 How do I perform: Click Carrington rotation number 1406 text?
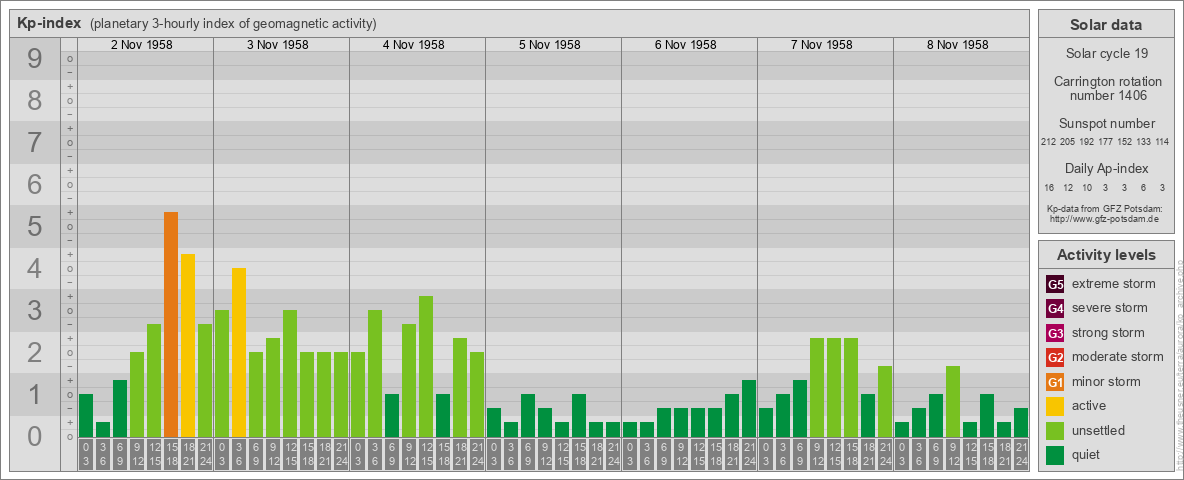(1106, 88)
